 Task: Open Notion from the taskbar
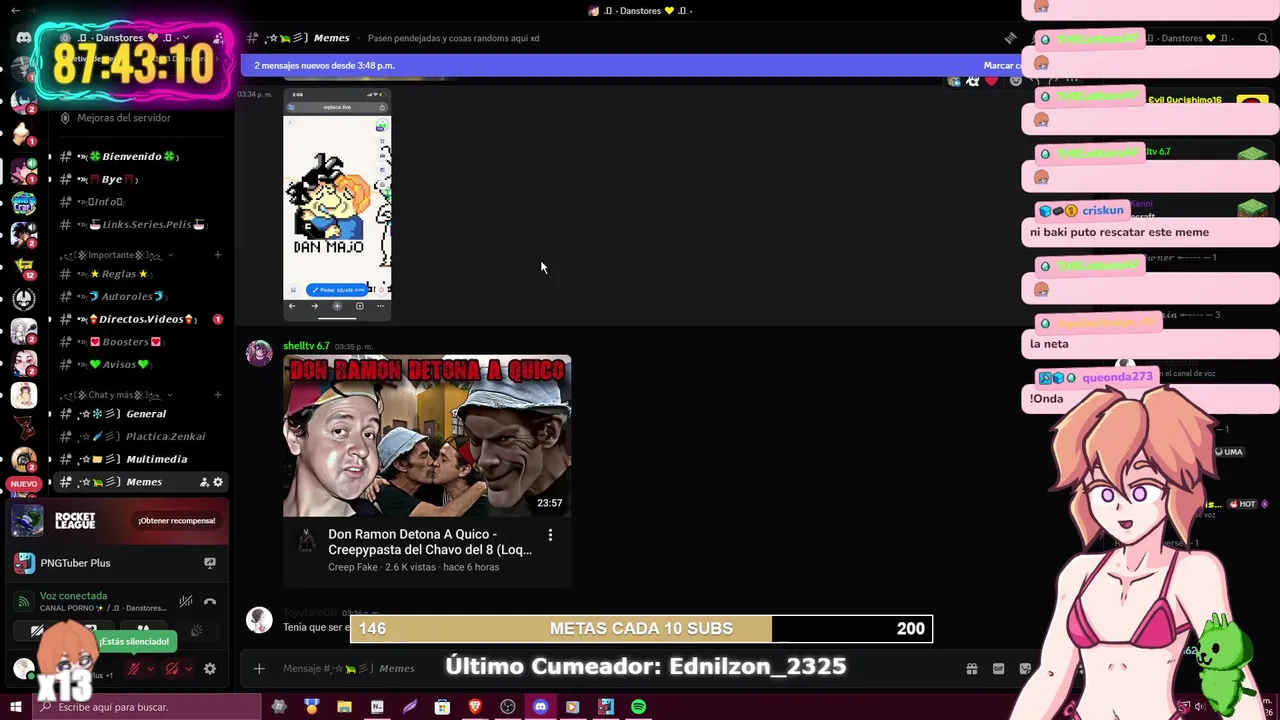(x=377, y=707)
